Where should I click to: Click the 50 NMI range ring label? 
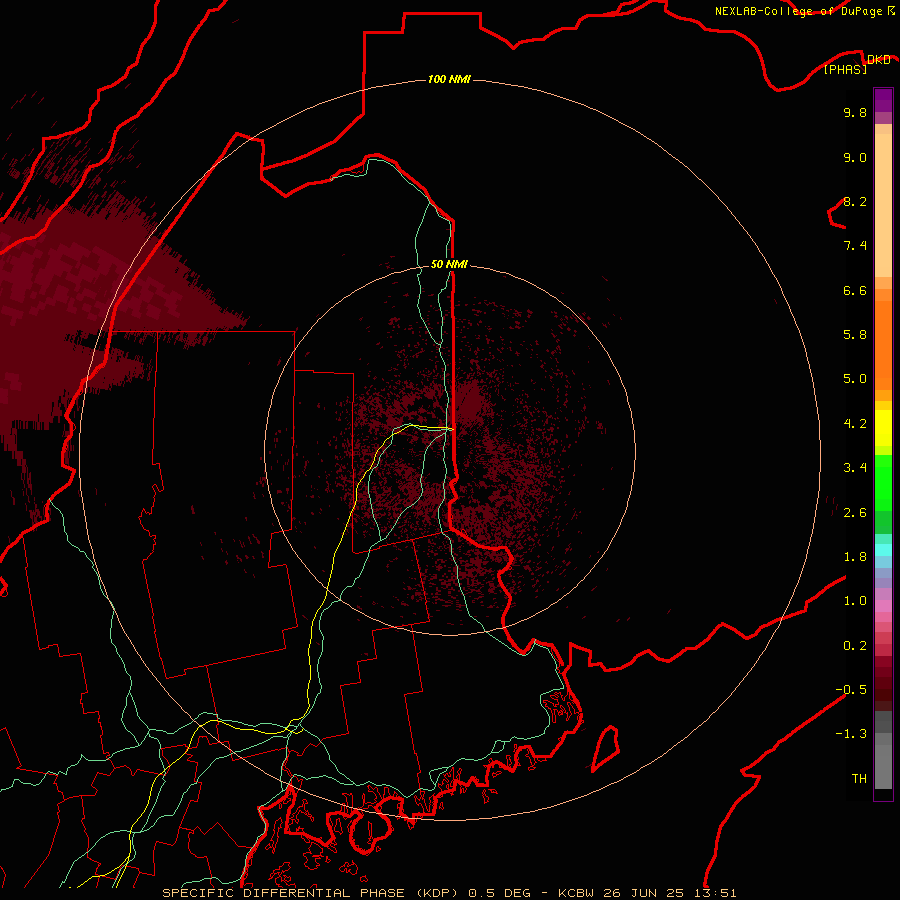click(449, 264)
